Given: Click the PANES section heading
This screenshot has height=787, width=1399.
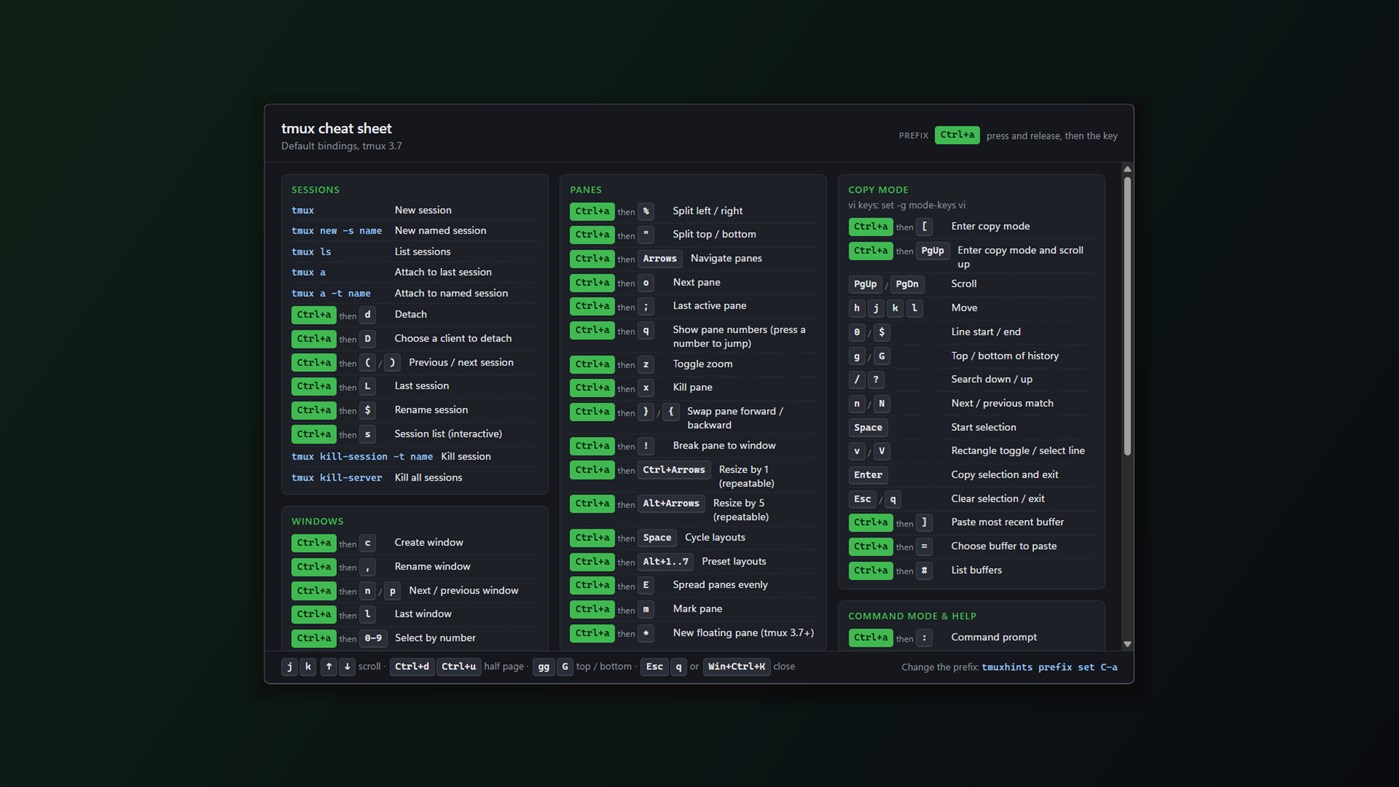Looking at the screenshot, I should pos(586,189).
